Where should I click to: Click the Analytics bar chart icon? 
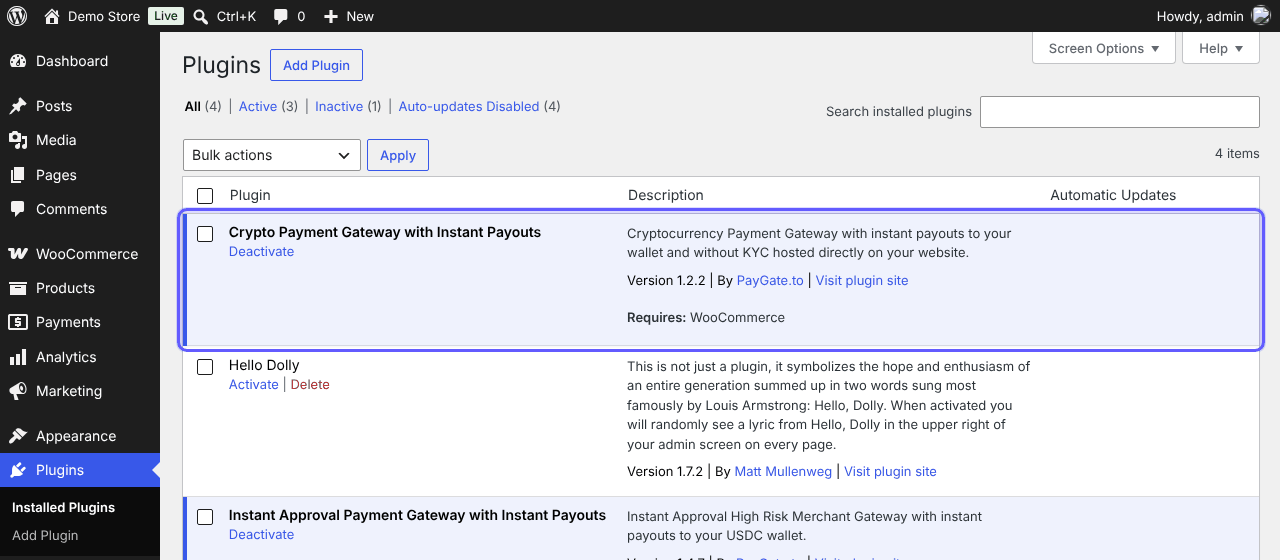click(18, 357)
